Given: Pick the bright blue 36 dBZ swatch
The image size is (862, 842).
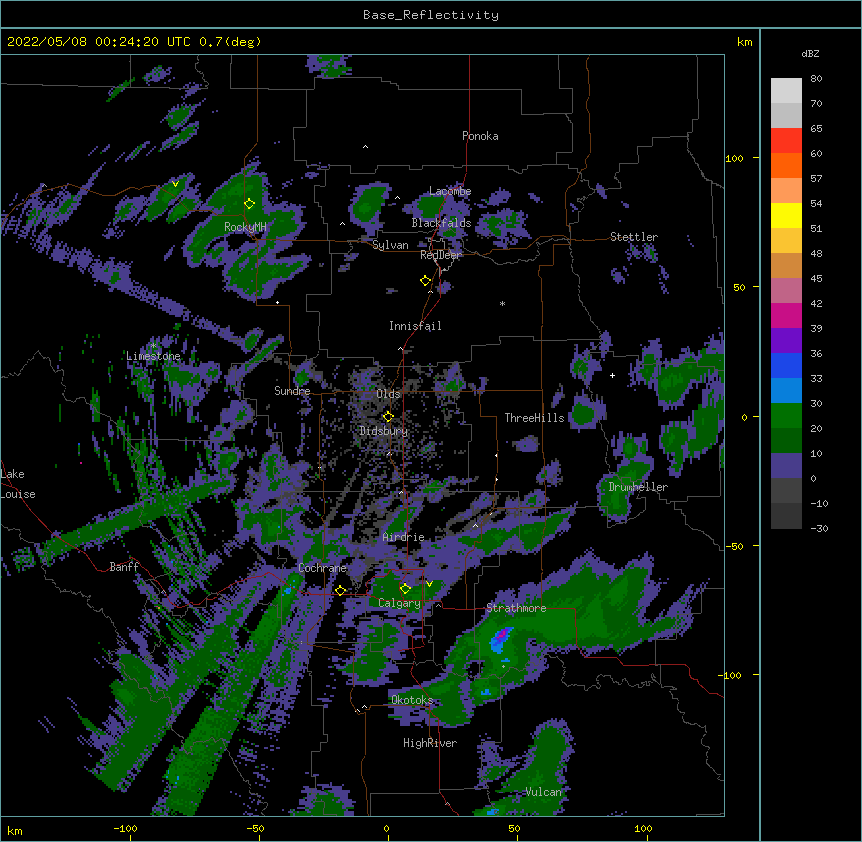Looking at the screenshot, I should (786, 365).
